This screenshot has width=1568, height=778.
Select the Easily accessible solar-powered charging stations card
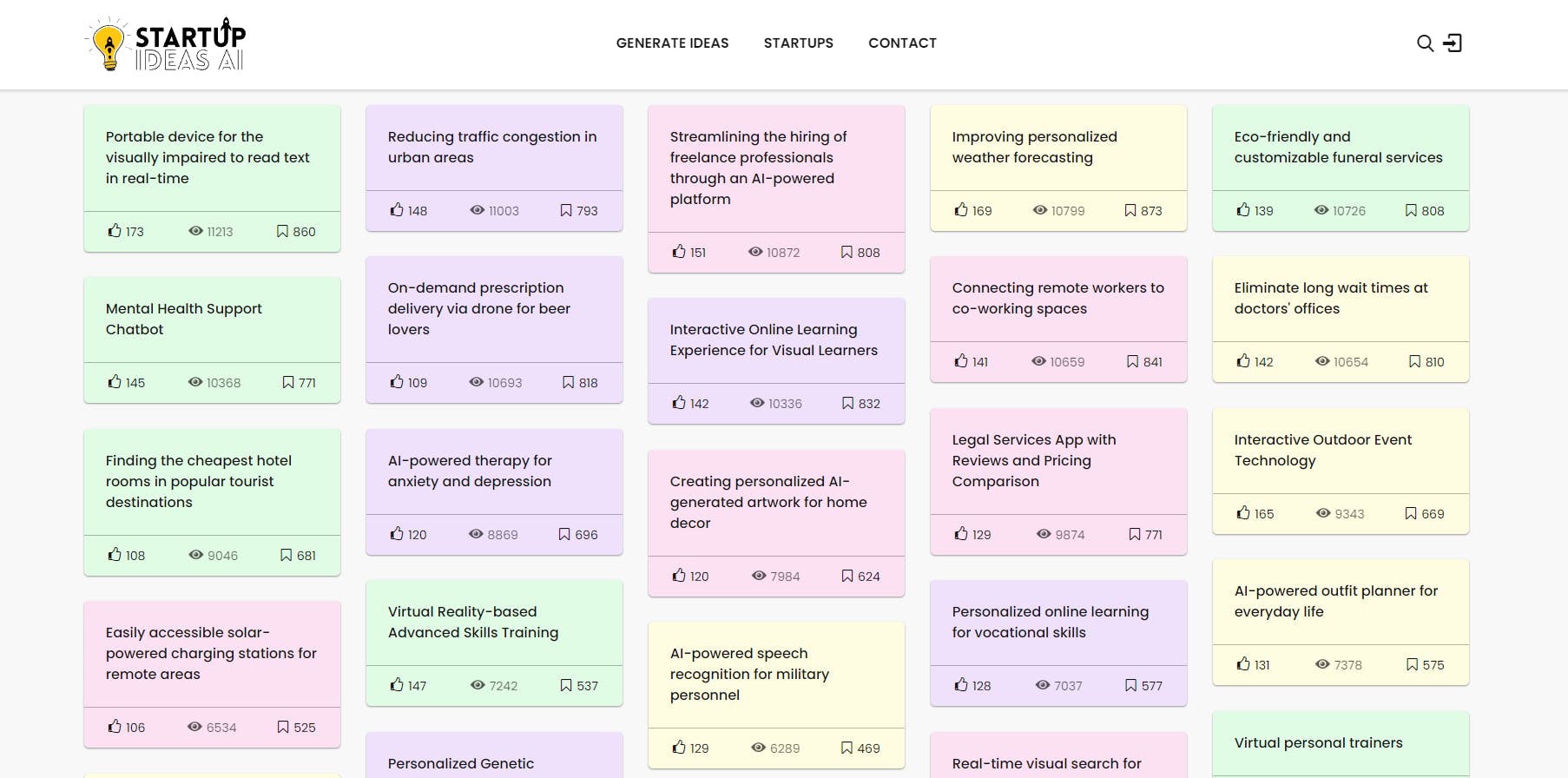(211, 653)
